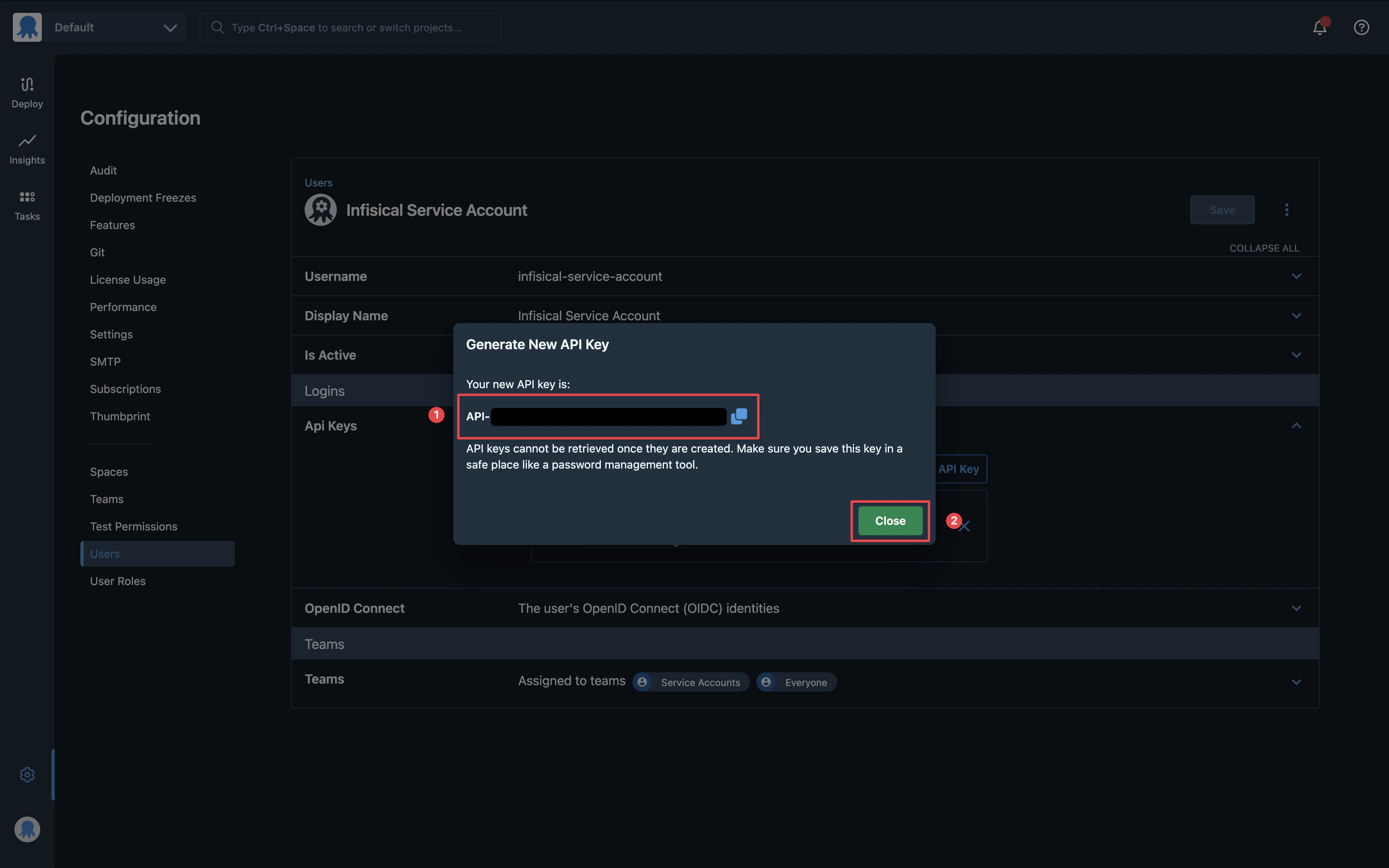Open Teams configuration page in sidebar
This screenshot has width=1389, height=868.
tap(107, 499)
